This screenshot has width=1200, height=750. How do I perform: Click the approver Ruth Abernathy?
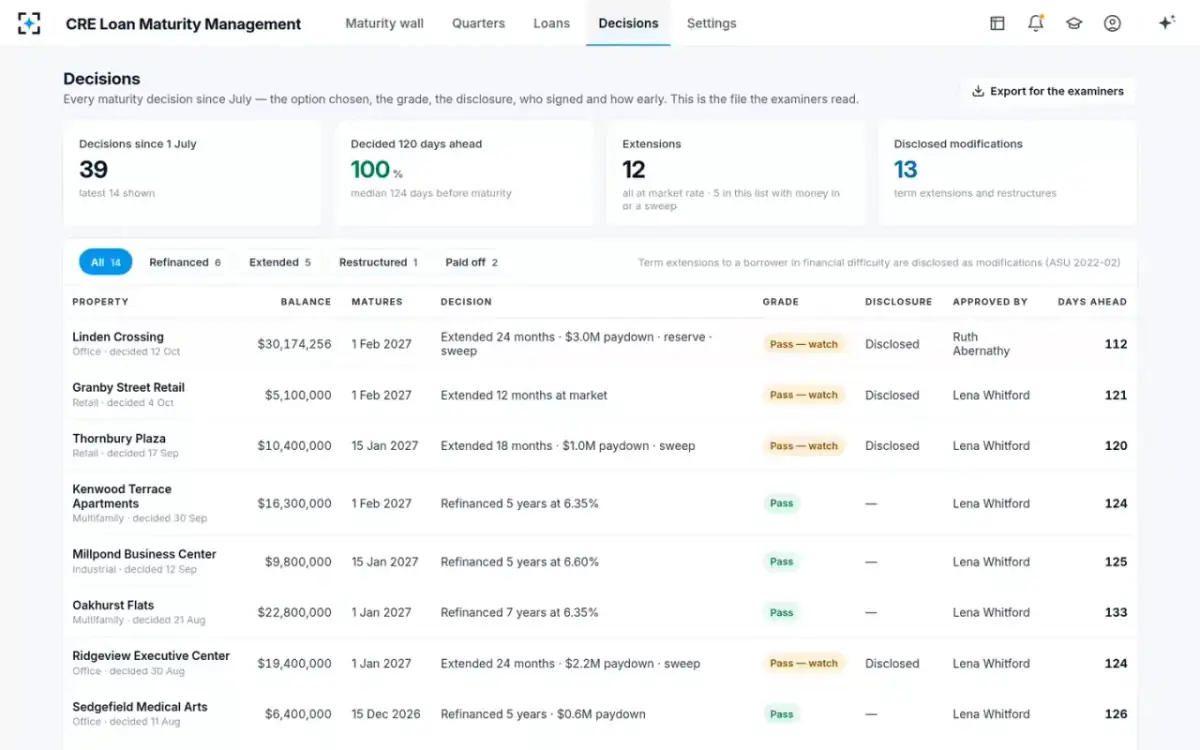981,344
